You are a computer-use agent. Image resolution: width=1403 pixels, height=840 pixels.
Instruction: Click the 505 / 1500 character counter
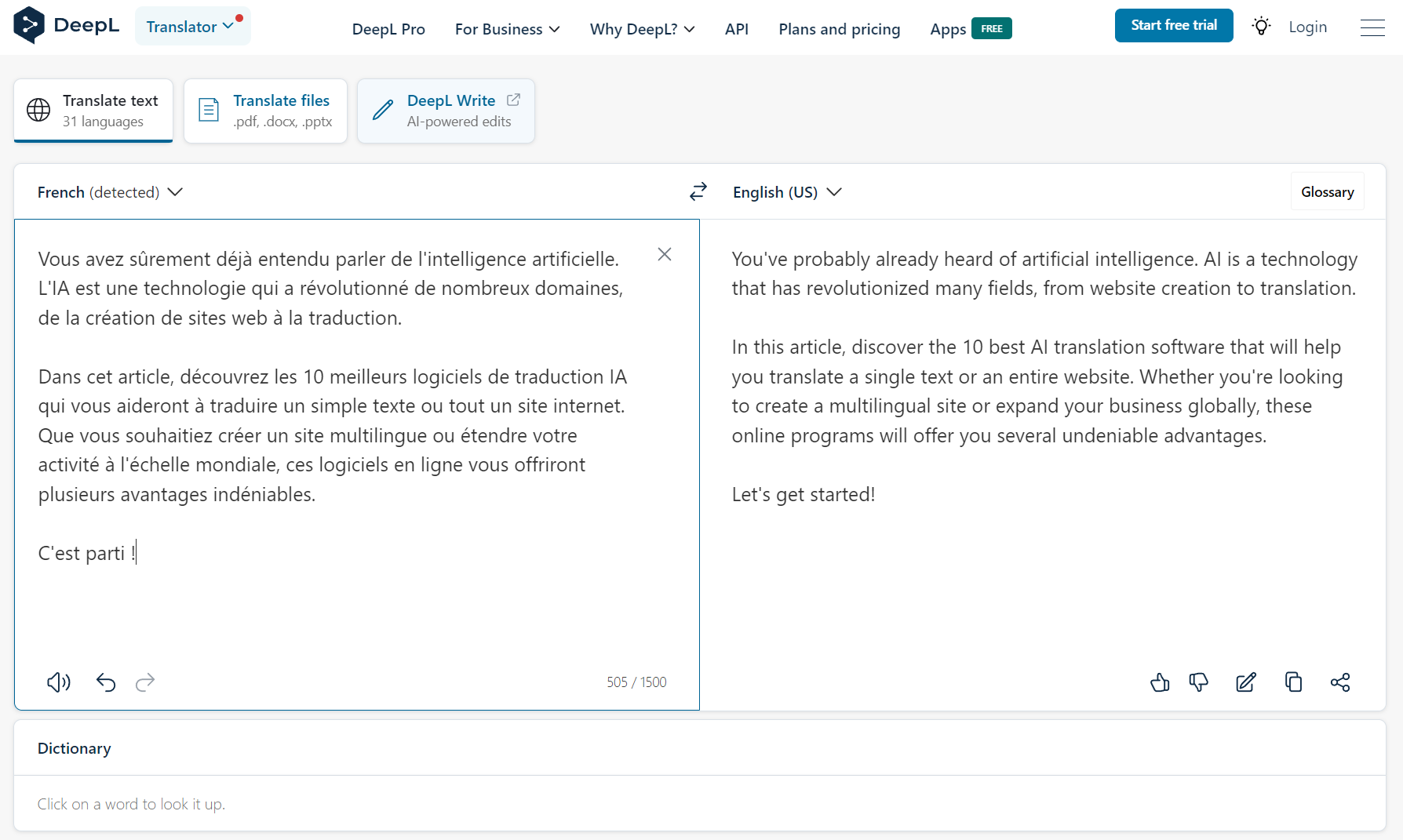click(636, 682)
